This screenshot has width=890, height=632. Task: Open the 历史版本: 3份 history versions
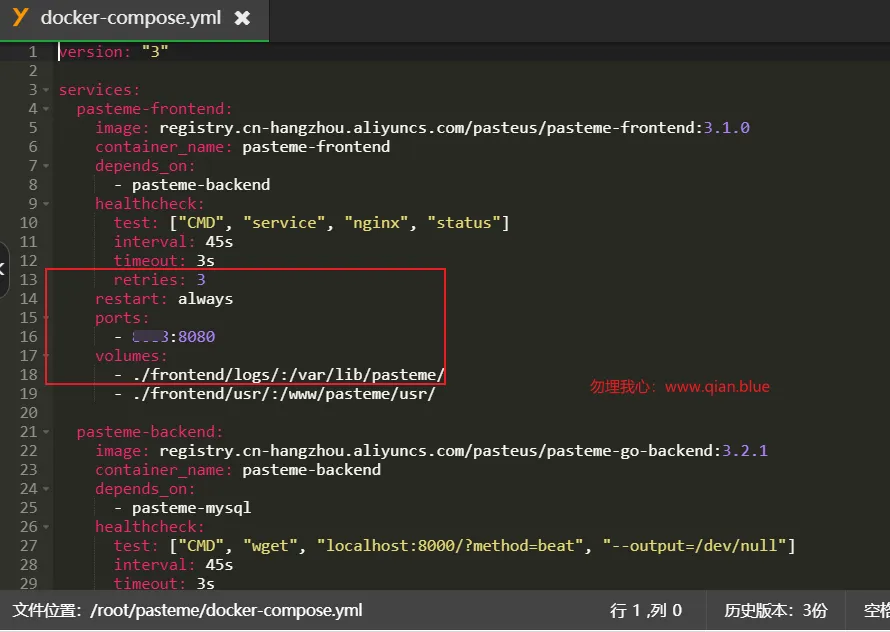pyautogui.click(x=775, y=611)
